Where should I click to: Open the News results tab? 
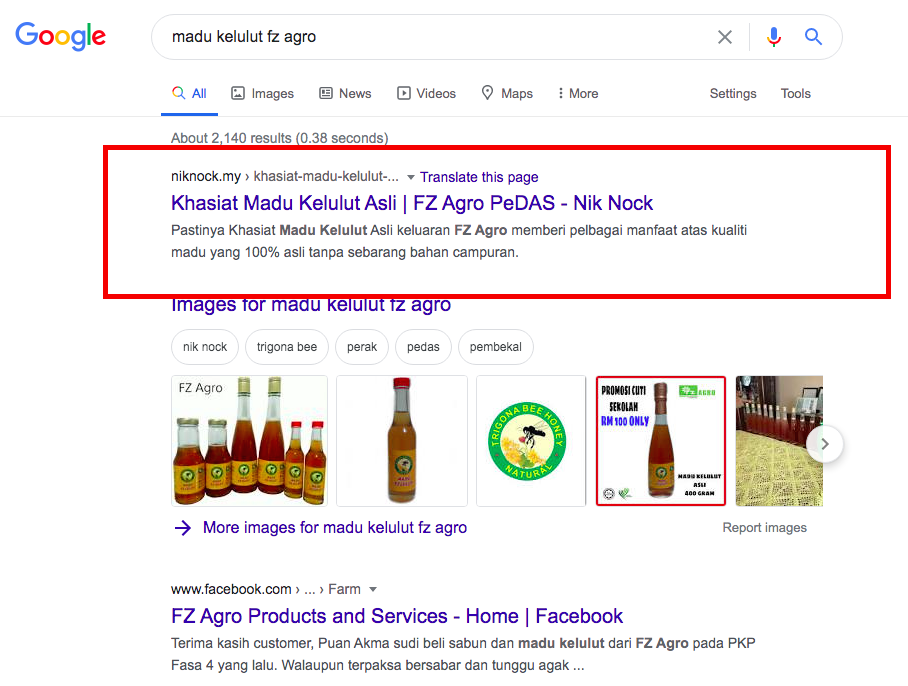[345, 93]
